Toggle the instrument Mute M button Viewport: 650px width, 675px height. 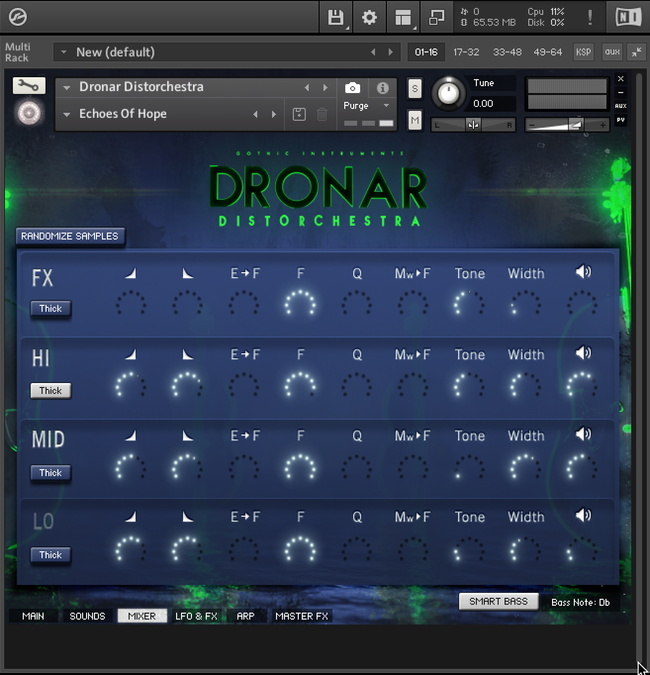pyautogui.click(x=415, y=120)
